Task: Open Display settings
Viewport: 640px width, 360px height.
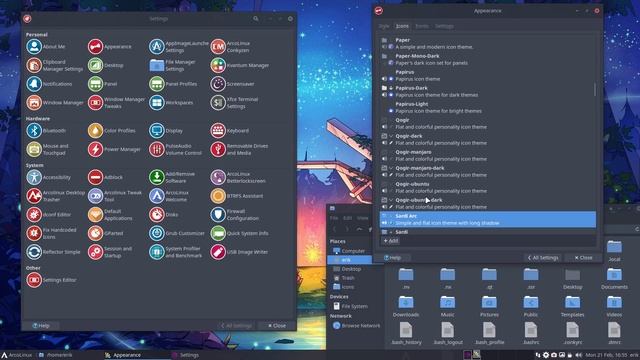Action: coord(166,131)
